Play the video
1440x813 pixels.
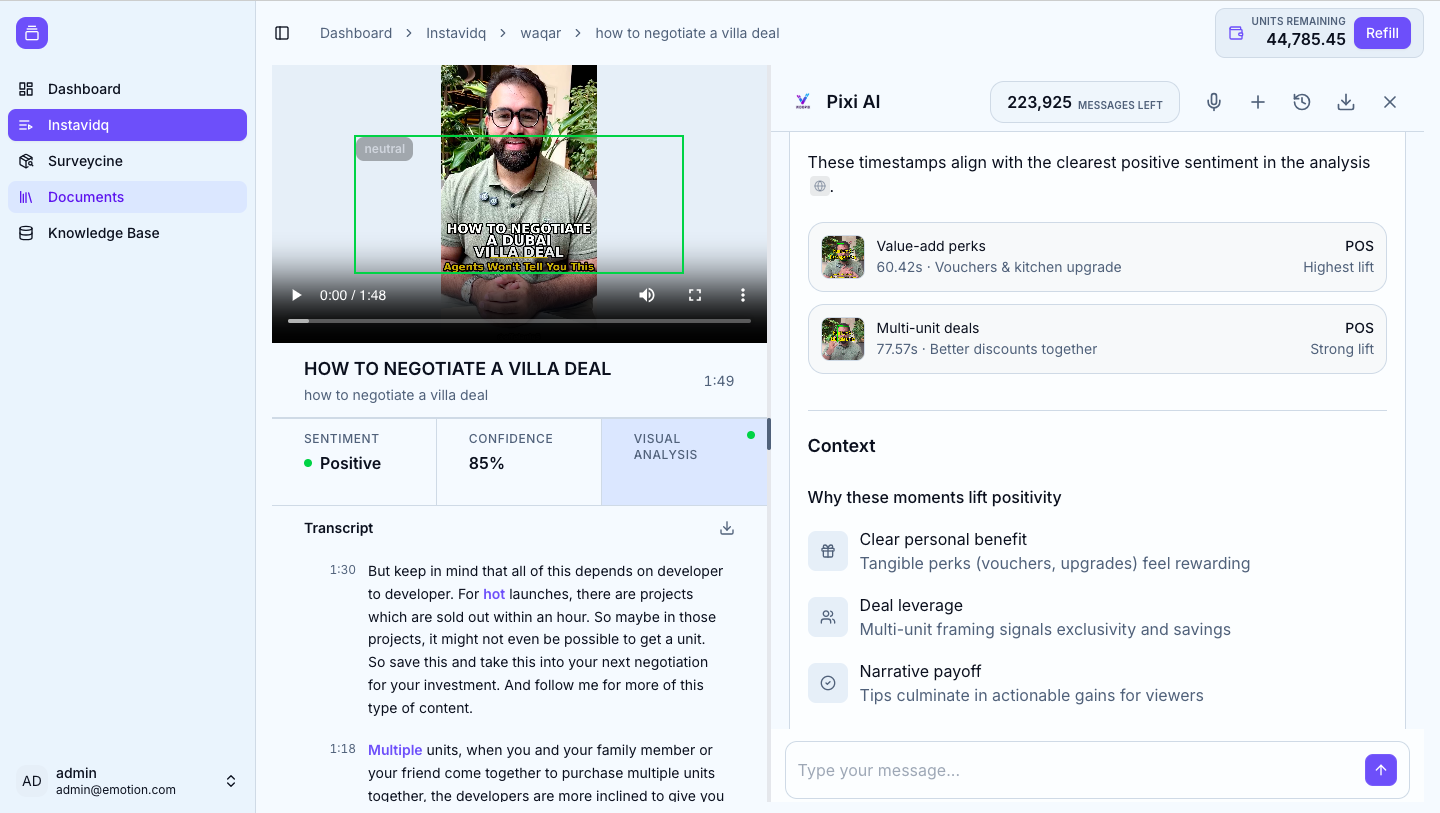tap(296, 295)
